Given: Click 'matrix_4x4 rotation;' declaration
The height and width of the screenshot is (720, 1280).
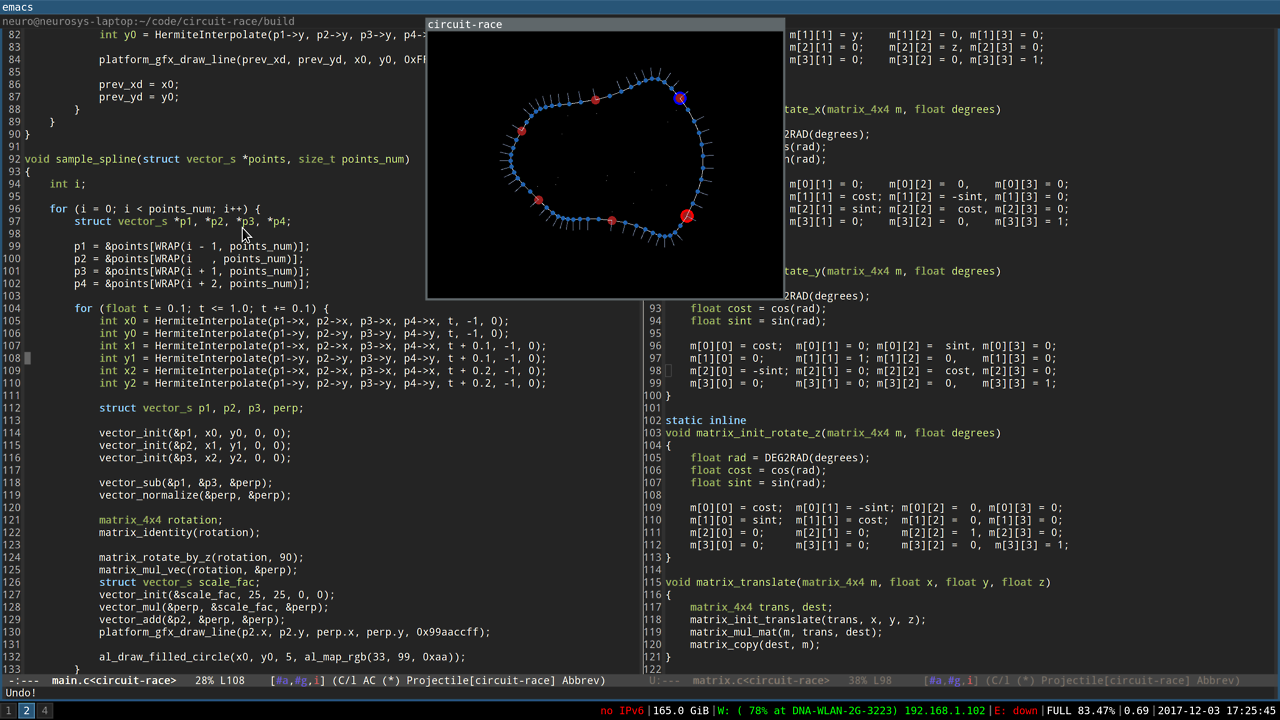Looking at the screenshot, I should point(161,520).
